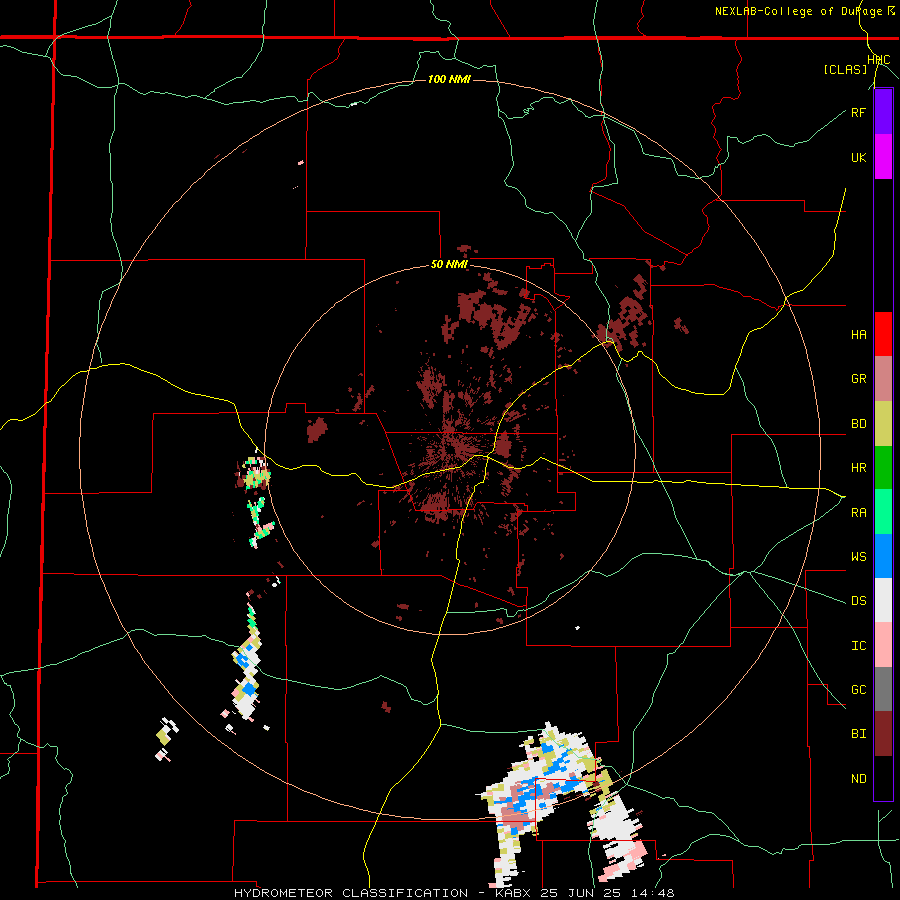Click the BI legend label

(858, 734)
